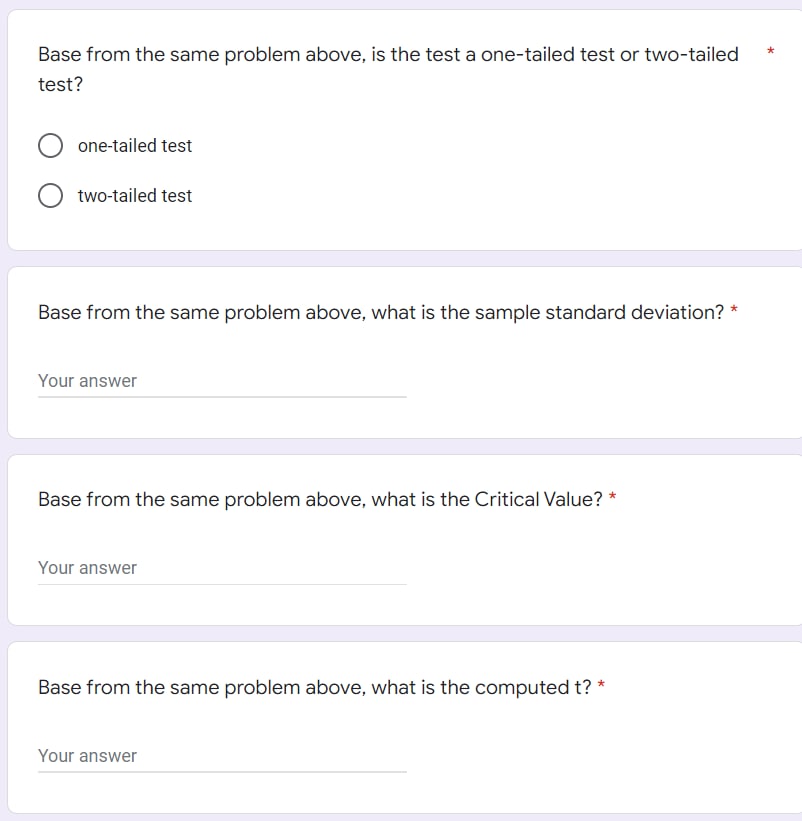
Task: Select the "two-tailed test" radio button
Action: 50,195
